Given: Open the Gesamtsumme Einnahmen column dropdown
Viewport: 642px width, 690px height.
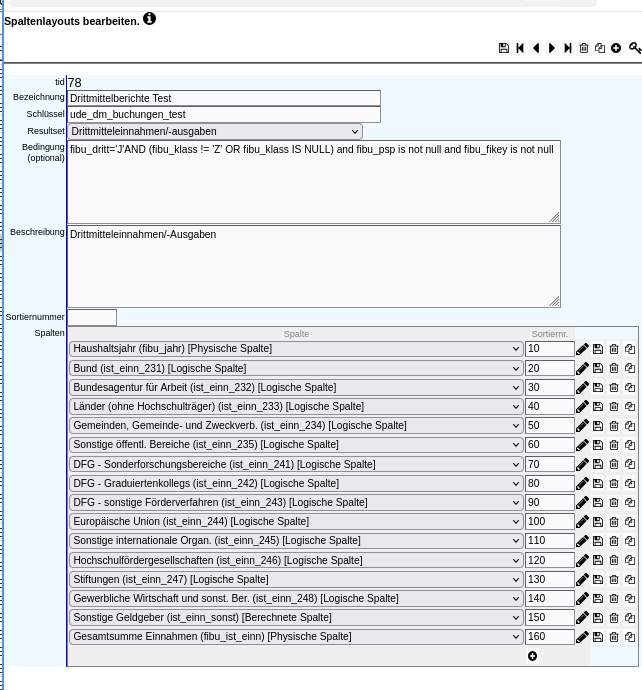Looking at the screenshot, I should pos(296,637).
